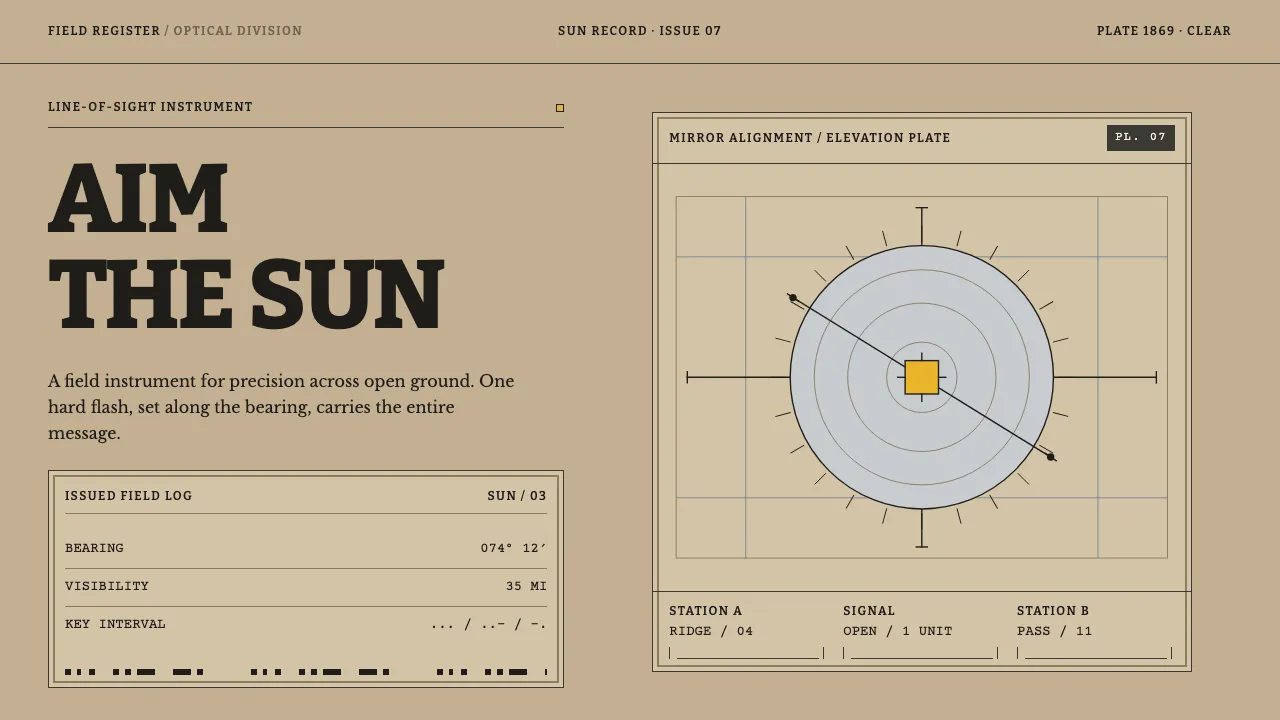Open the OPTICAL DIVISION header text
Screen dimensions: 1280x720
(238, 31)
